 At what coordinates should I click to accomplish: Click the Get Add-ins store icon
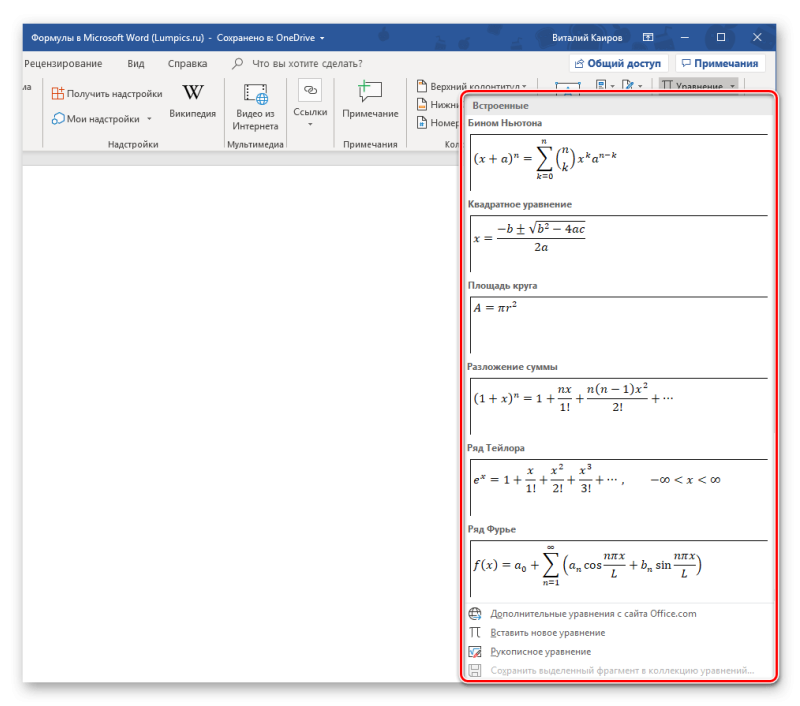coord(58,93)
